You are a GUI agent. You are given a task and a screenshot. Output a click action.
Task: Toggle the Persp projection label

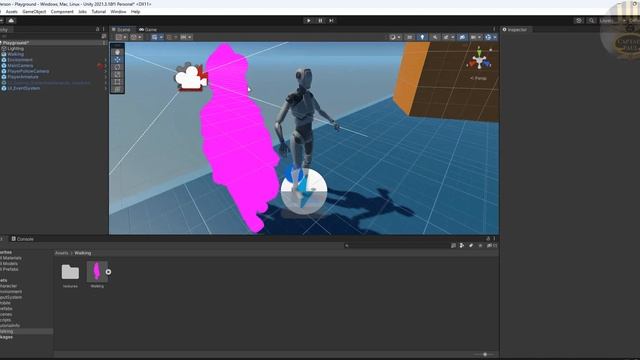(478, 78)
